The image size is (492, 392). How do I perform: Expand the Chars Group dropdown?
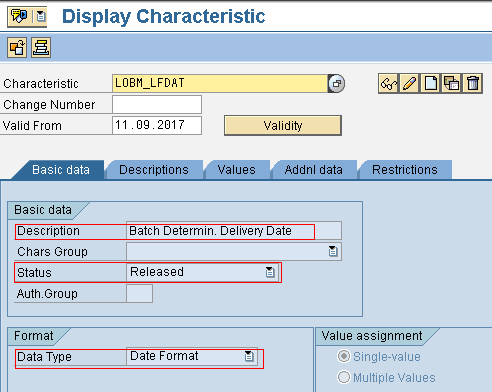(x=333, y=251)
